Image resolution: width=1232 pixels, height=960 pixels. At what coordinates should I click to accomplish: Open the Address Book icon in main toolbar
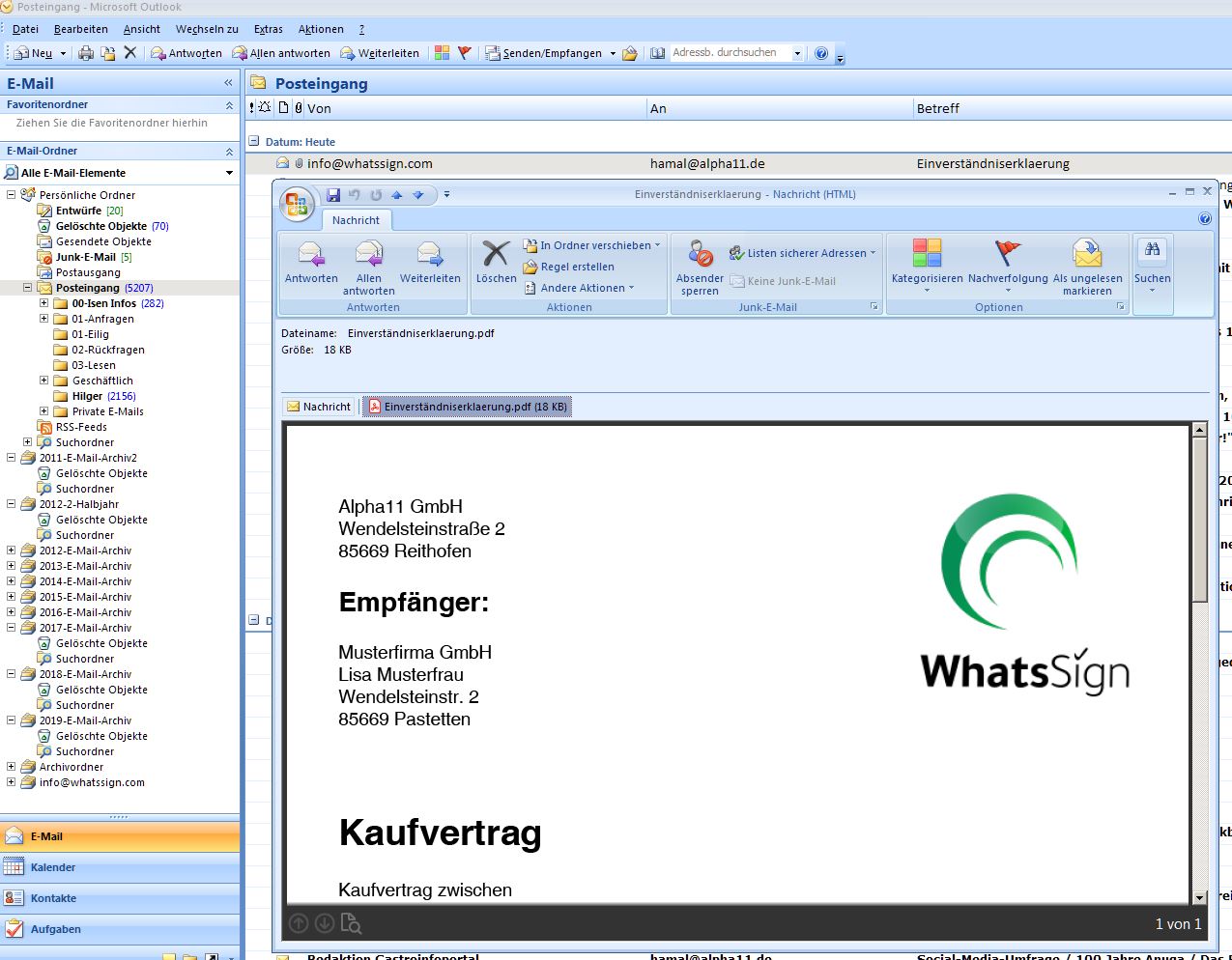(x=657, y=53)
